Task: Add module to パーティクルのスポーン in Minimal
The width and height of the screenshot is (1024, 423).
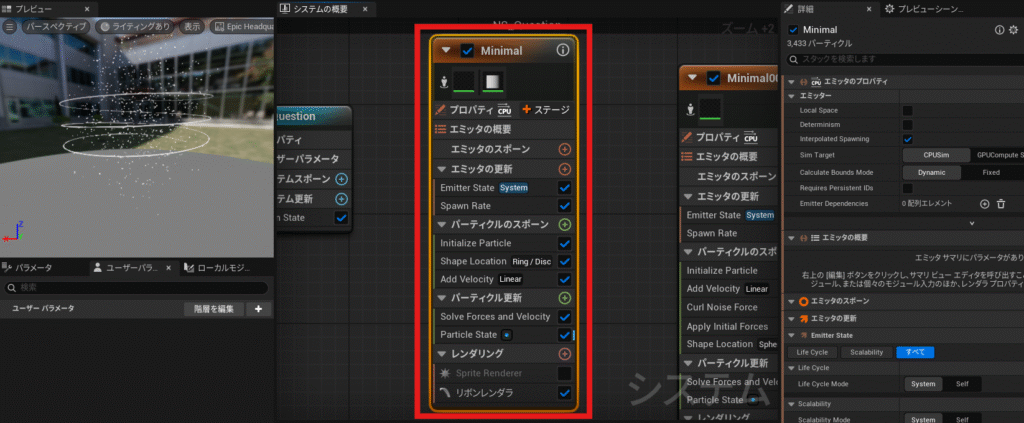Action: pos(565,225)
